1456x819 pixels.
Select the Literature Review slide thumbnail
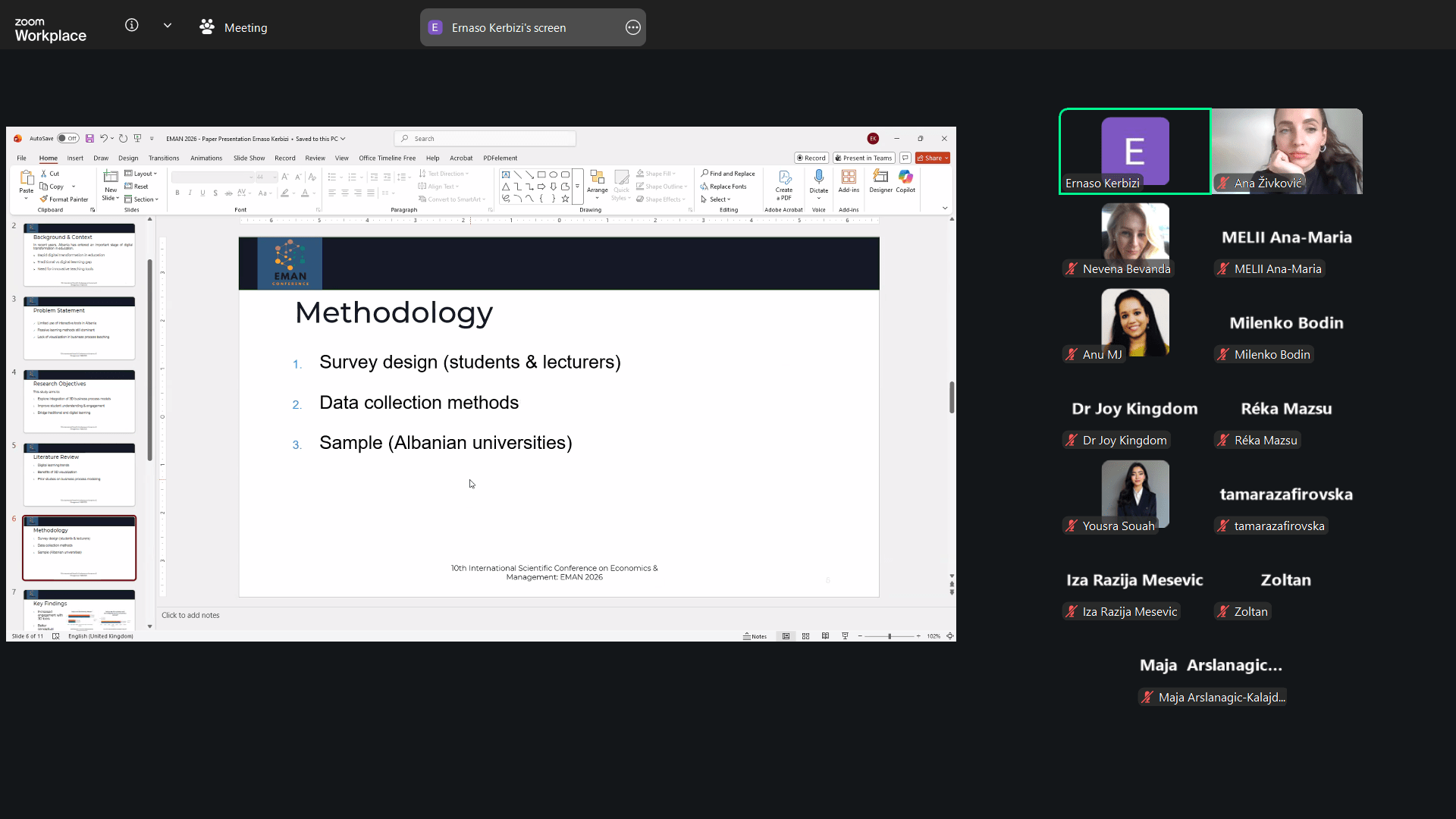79,475
